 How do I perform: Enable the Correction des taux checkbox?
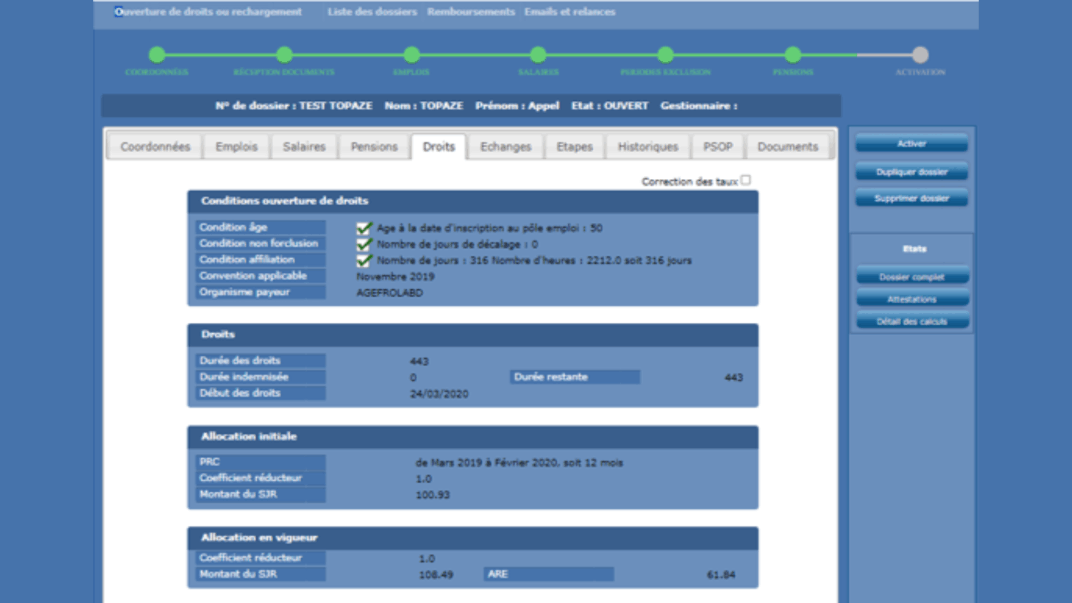pos(745,180)
